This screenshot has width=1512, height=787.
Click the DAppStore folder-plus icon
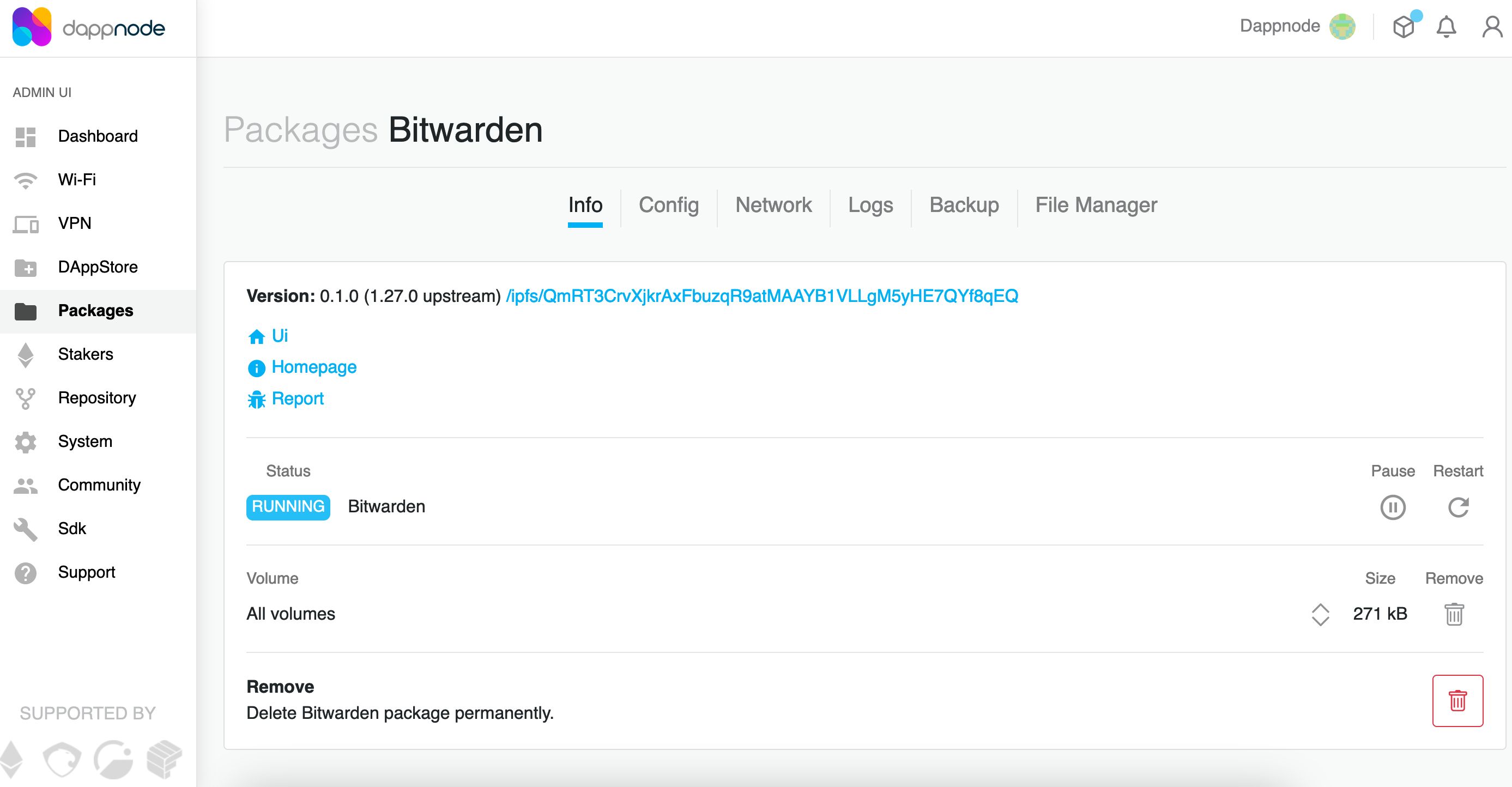pyautogui.click(x=25, y=268)
